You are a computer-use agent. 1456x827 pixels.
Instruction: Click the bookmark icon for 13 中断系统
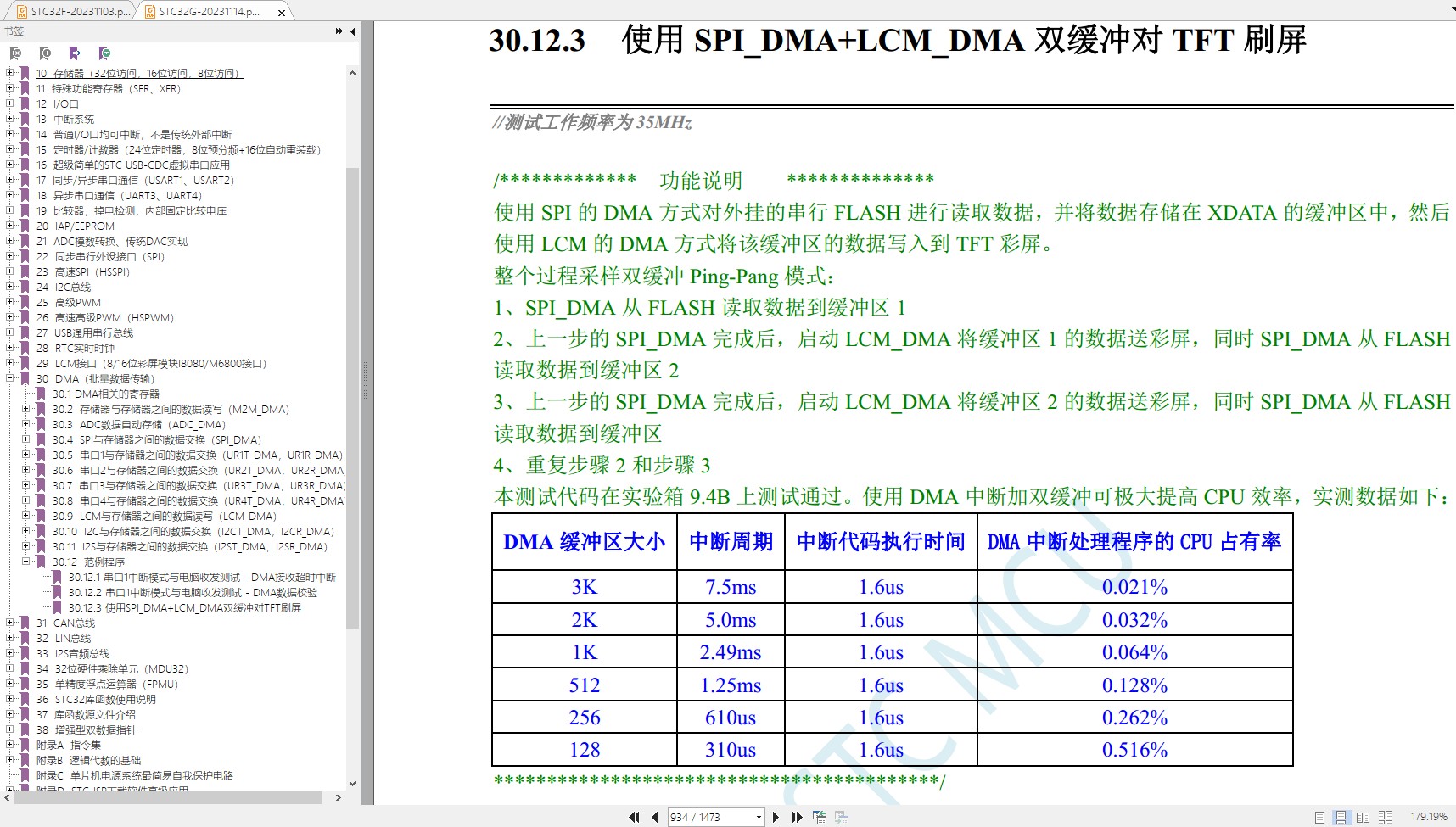(x=25, y=120)
